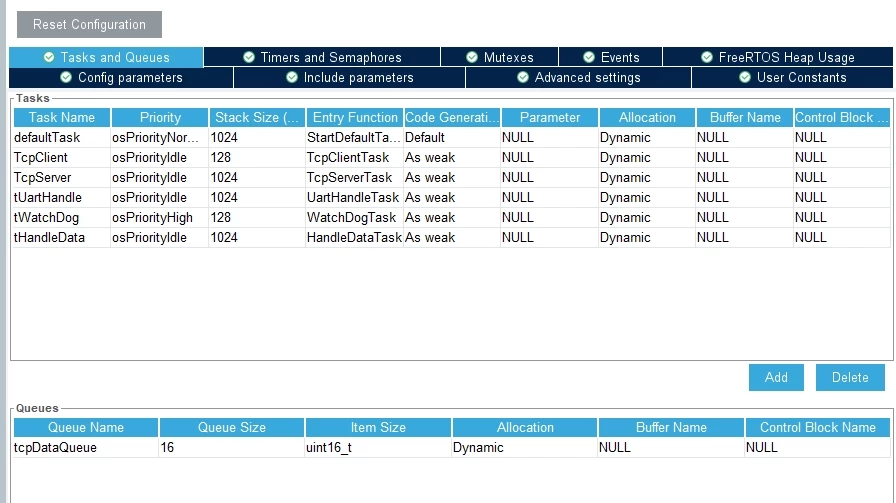Switch to Tasks and Queues tab
The width and height of the screenshot is (896, 503).
(106, 57)
